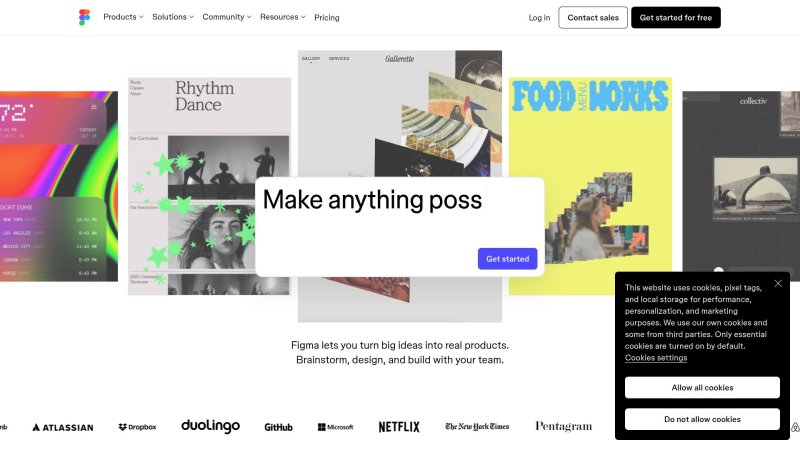
Task: Click the Duolingo logo
Action: pos(210,426)
